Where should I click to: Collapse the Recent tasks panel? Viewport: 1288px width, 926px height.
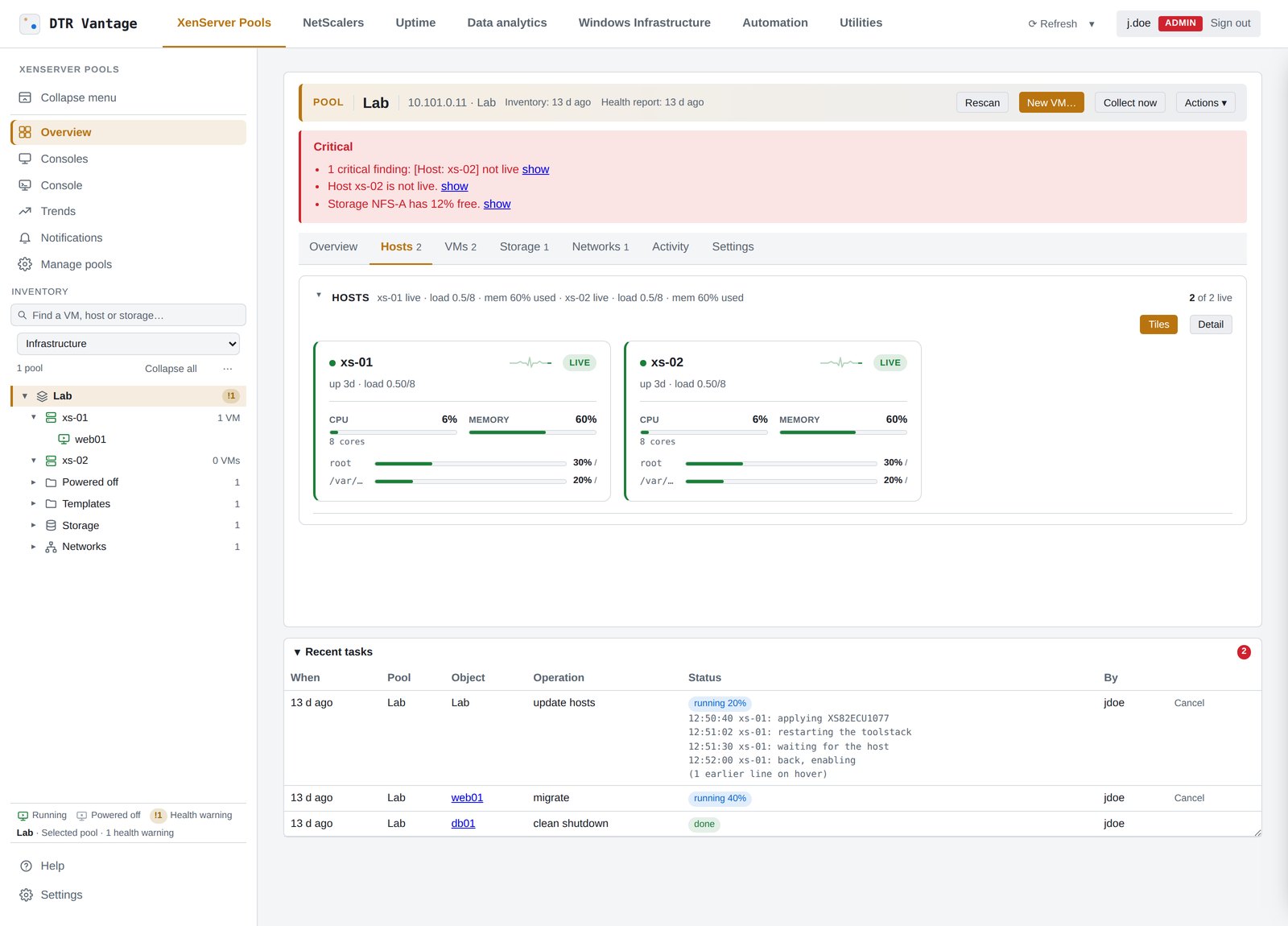[x=297, y=652]
